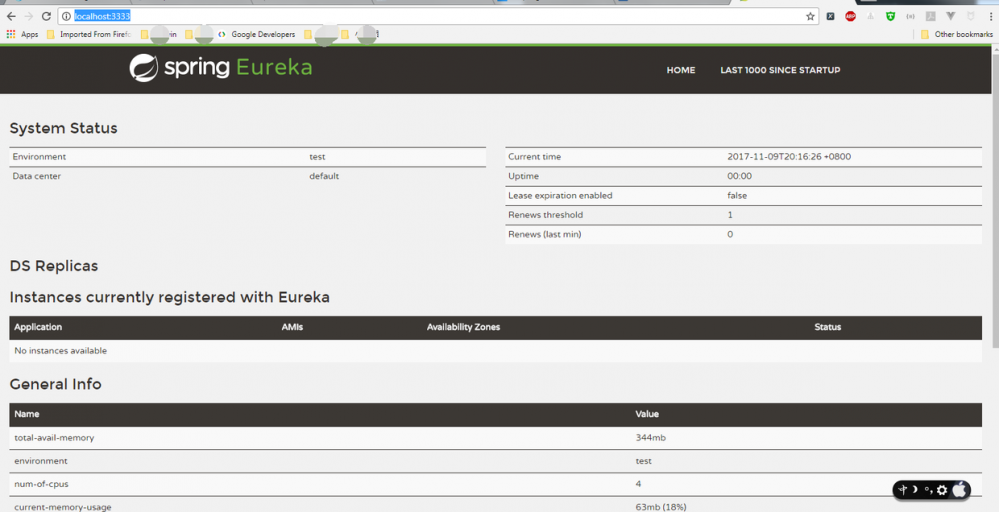Click the Status column header
Viewport: 999px width, 512px height.
click(x=828, y=327)
